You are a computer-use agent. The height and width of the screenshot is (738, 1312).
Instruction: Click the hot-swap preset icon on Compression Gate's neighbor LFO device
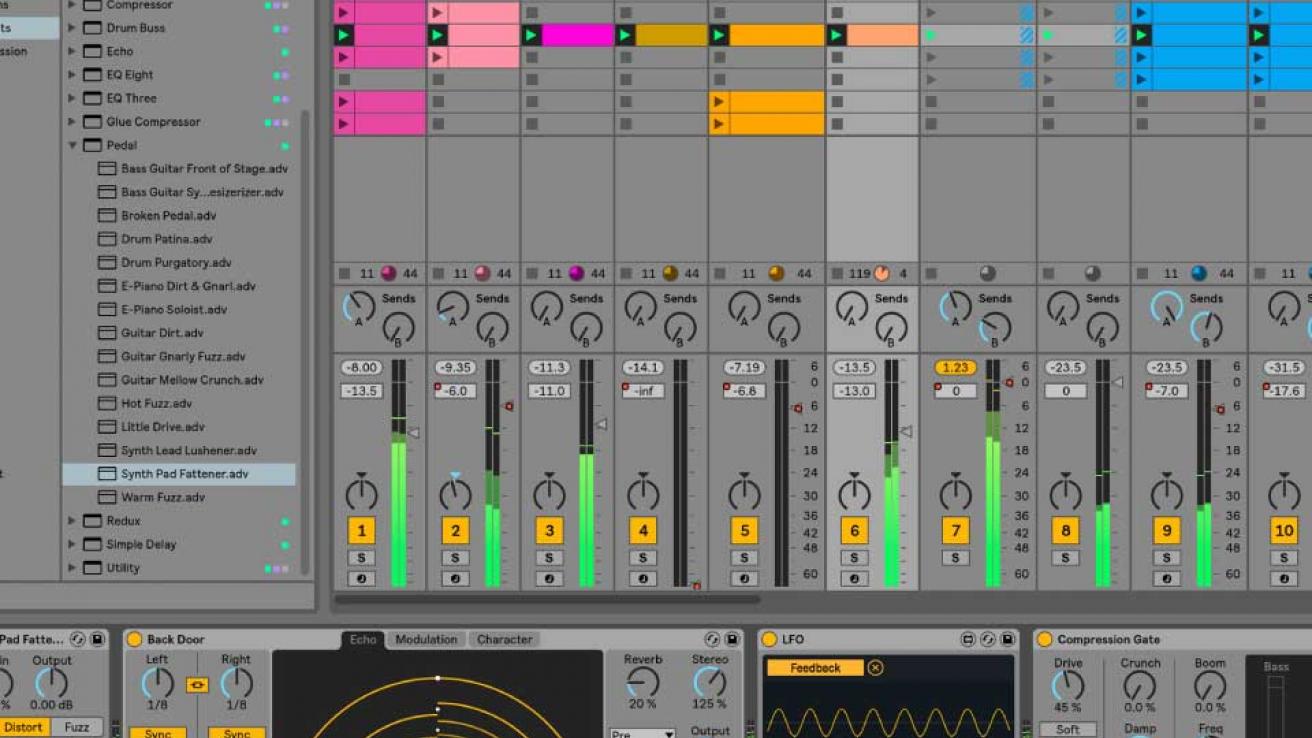point(987,639)
